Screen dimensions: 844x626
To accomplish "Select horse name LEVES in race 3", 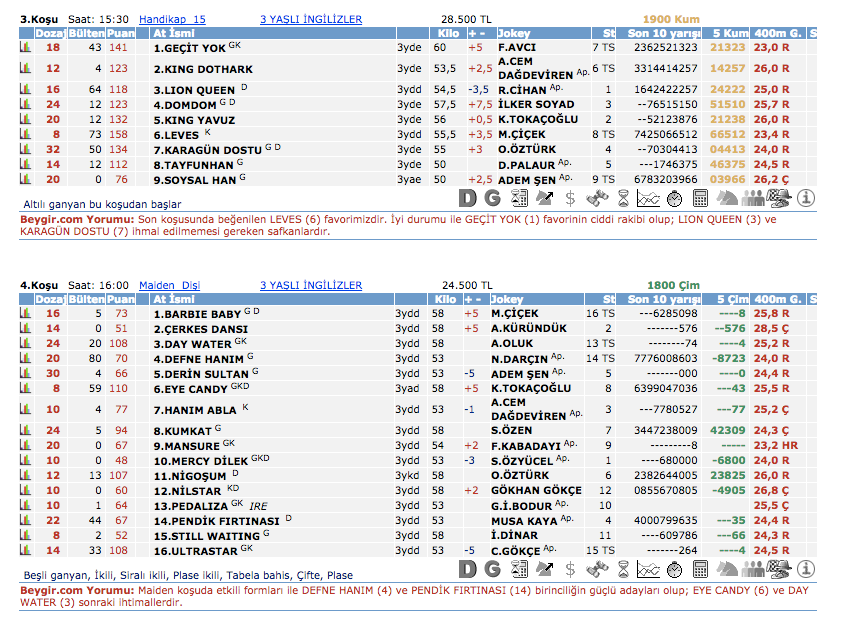I will click(177, 134).
